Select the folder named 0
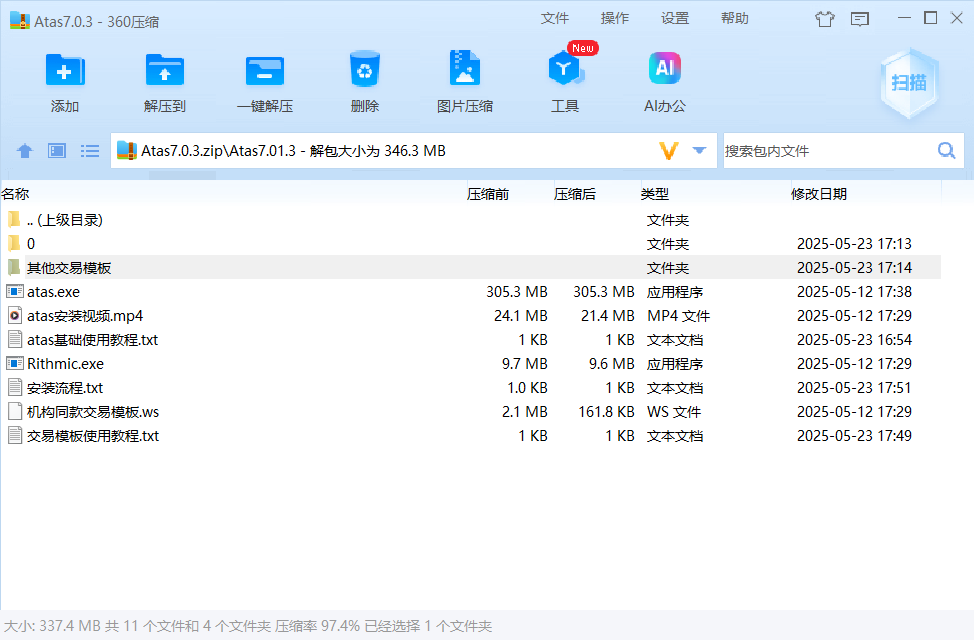974x640 pixels. click(x=31, y=244)
